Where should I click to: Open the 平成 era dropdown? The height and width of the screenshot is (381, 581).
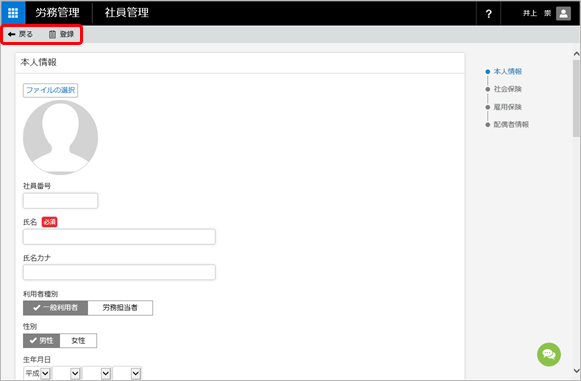tap(37, 373)
